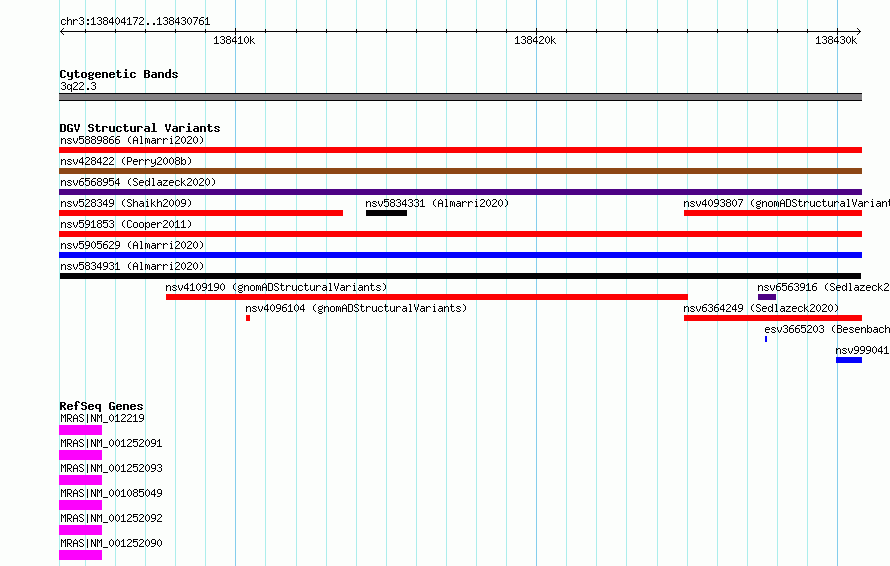The height and width of the screenshot is (566, 890).
Task: Click the nsv6568954 (Sedlazeck2020) purple bar
Action: point(460,192)
